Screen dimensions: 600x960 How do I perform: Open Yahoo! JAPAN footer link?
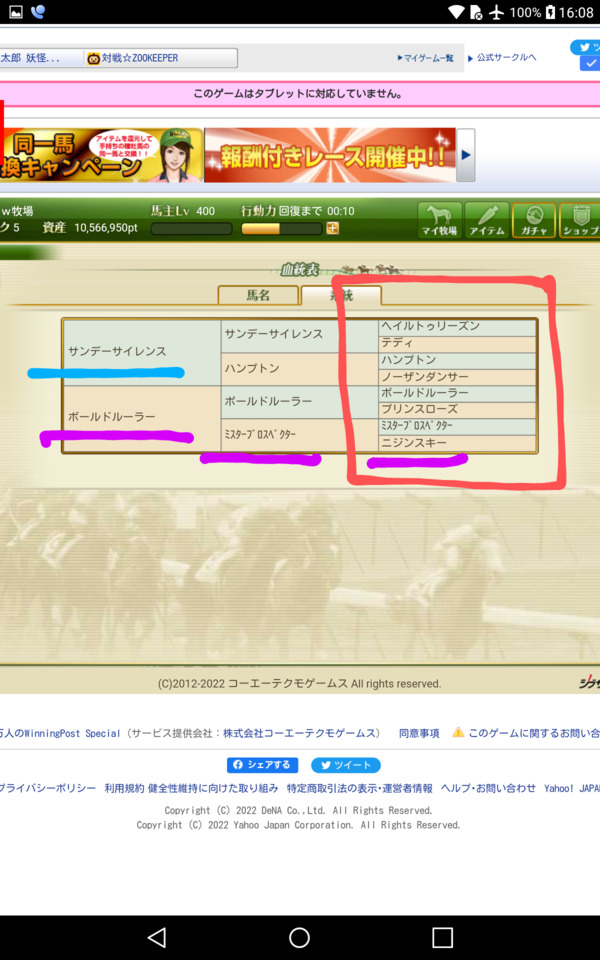[x=572, y=788]
